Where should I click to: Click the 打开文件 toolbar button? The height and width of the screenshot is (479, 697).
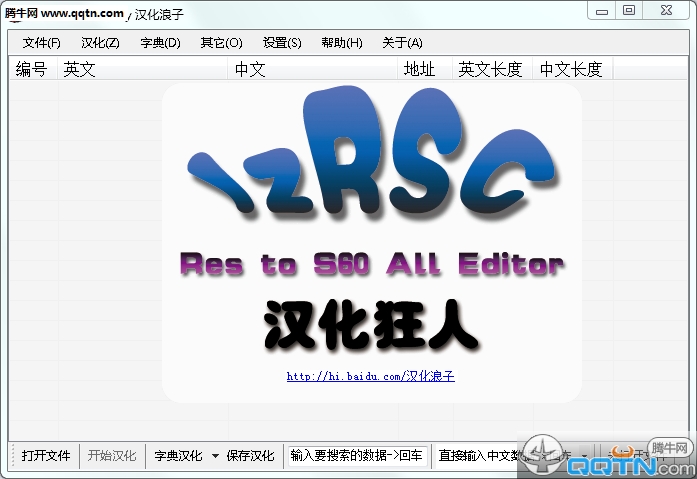(46, 455)
